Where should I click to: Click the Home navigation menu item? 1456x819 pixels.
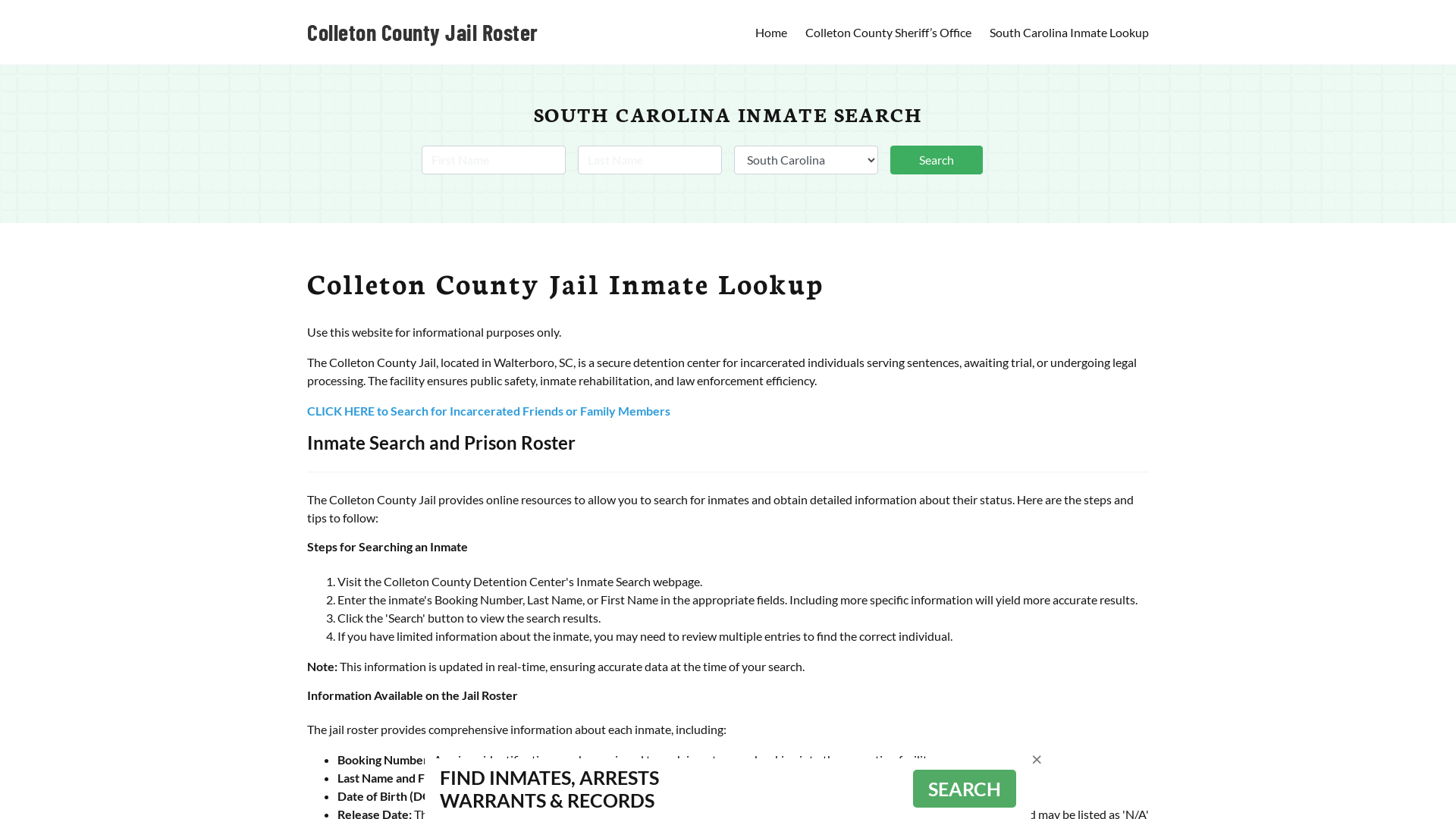[771, 32]
